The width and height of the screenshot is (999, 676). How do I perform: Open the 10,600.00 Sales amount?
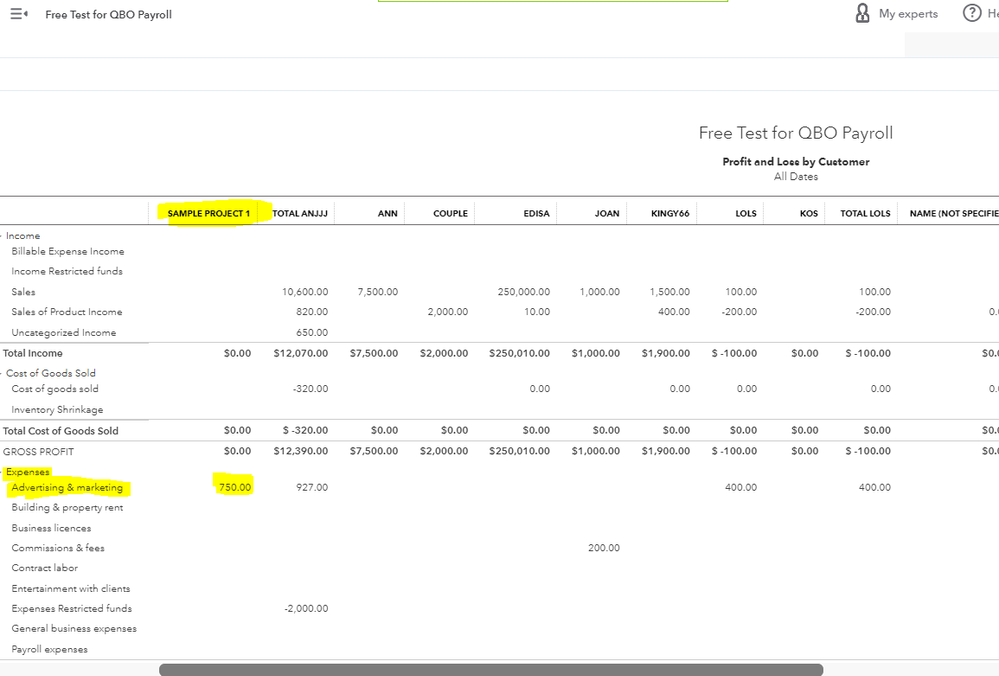click(x=305, y=292)
